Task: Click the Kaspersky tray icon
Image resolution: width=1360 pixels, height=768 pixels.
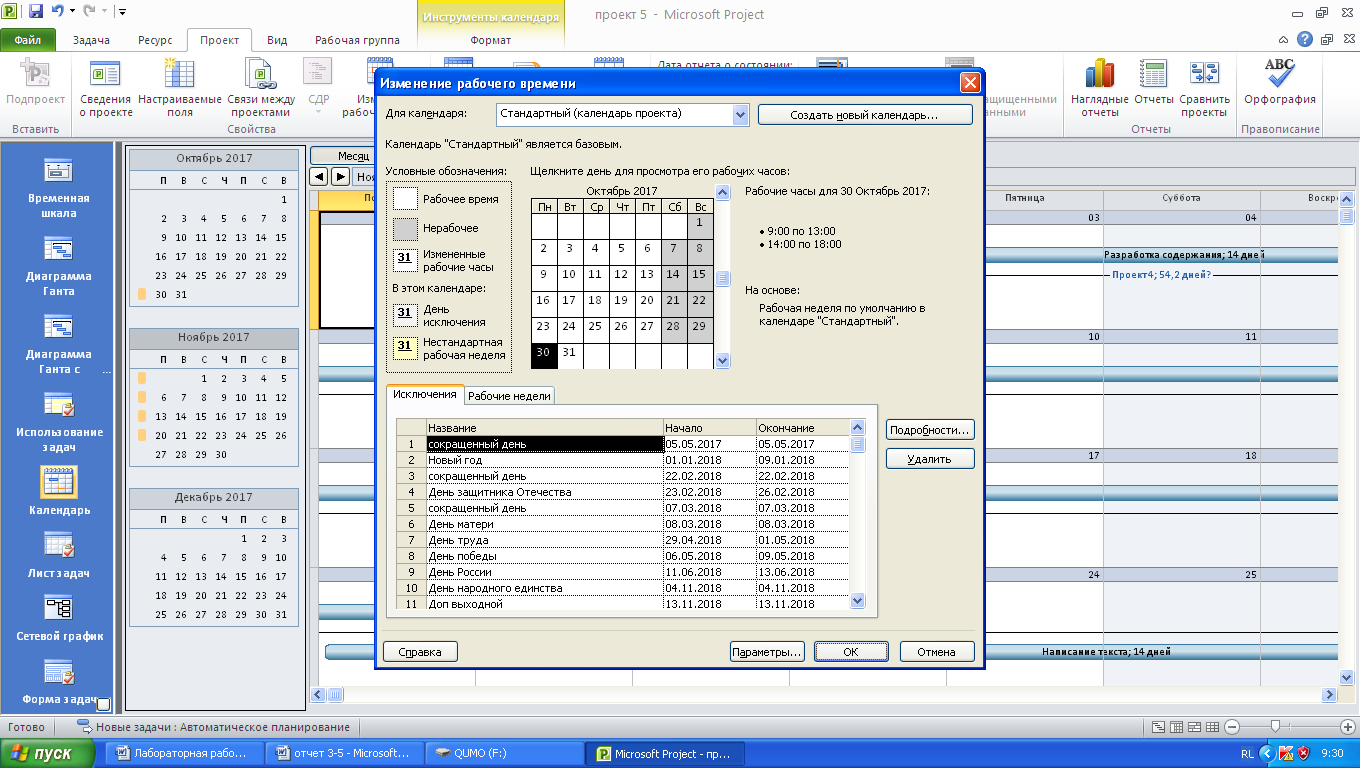Action: (x=1286, y=753)
